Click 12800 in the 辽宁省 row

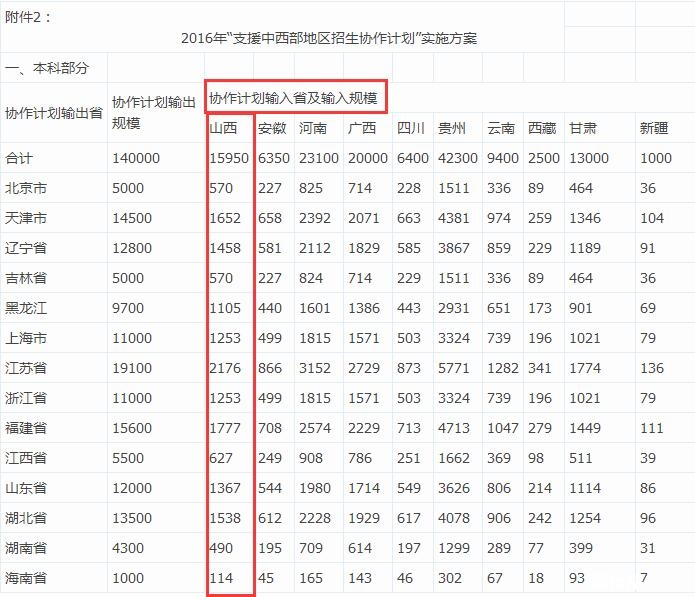pyautogui.click(x=132, y=248)
